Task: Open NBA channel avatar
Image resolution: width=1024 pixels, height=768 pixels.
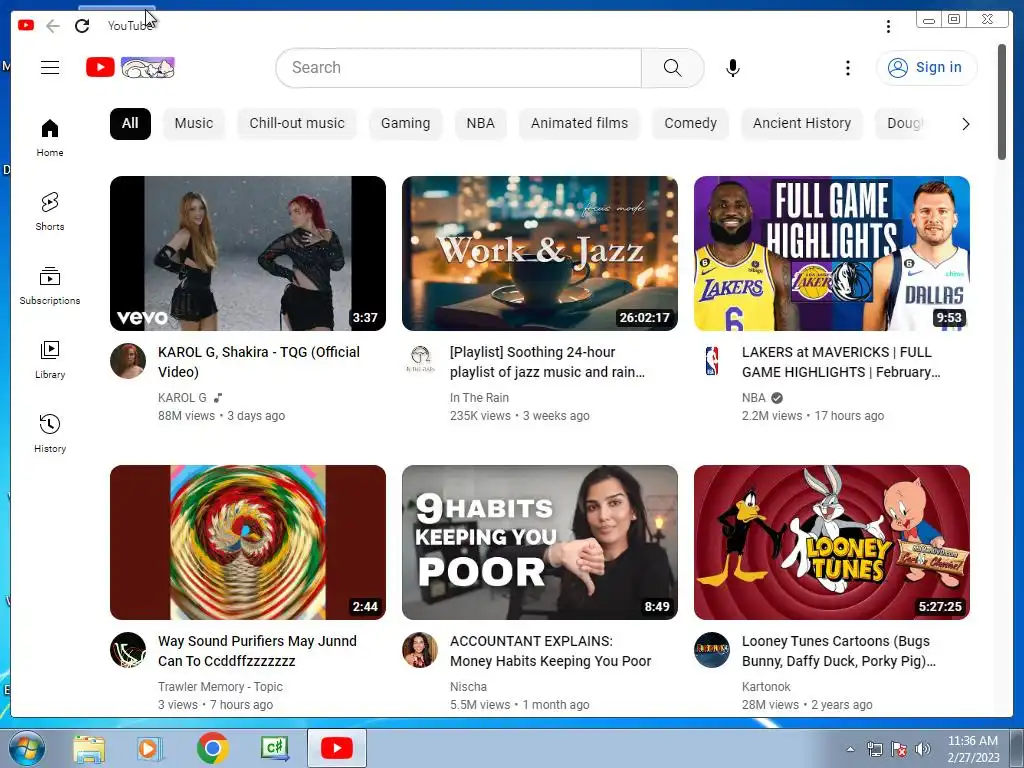Action: tap(712, 360)
